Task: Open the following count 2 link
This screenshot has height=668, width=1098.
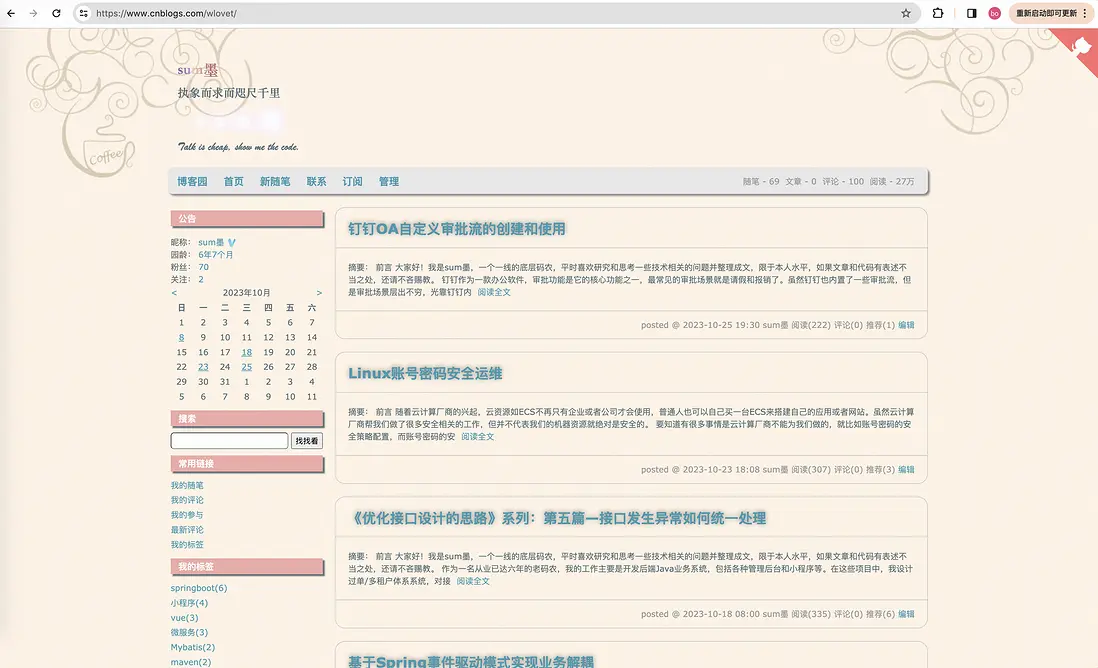Action: pyautogui.click(x=200, y=279)
